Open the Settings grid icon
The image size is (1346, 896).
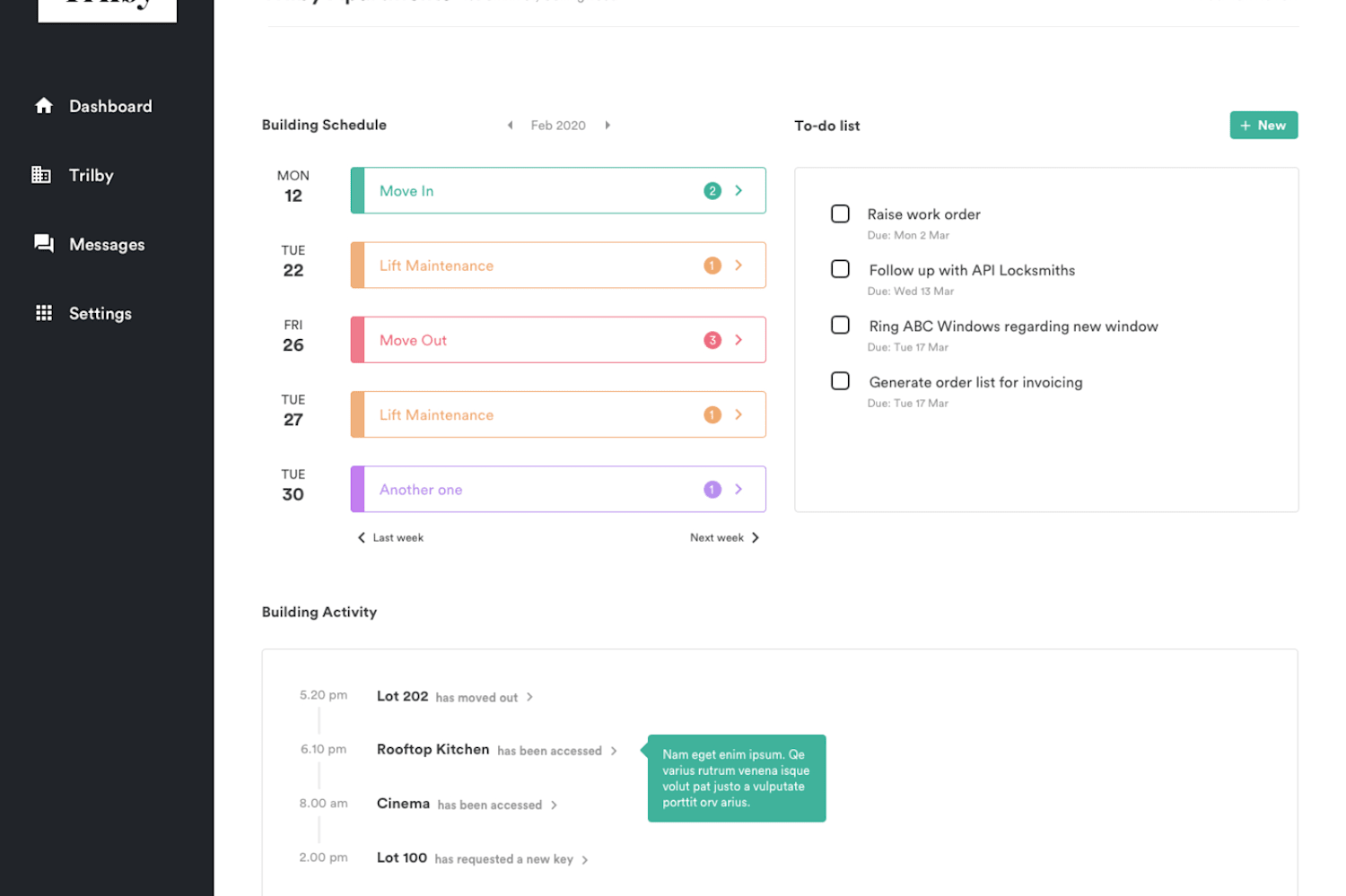click(x=44, y=312)
